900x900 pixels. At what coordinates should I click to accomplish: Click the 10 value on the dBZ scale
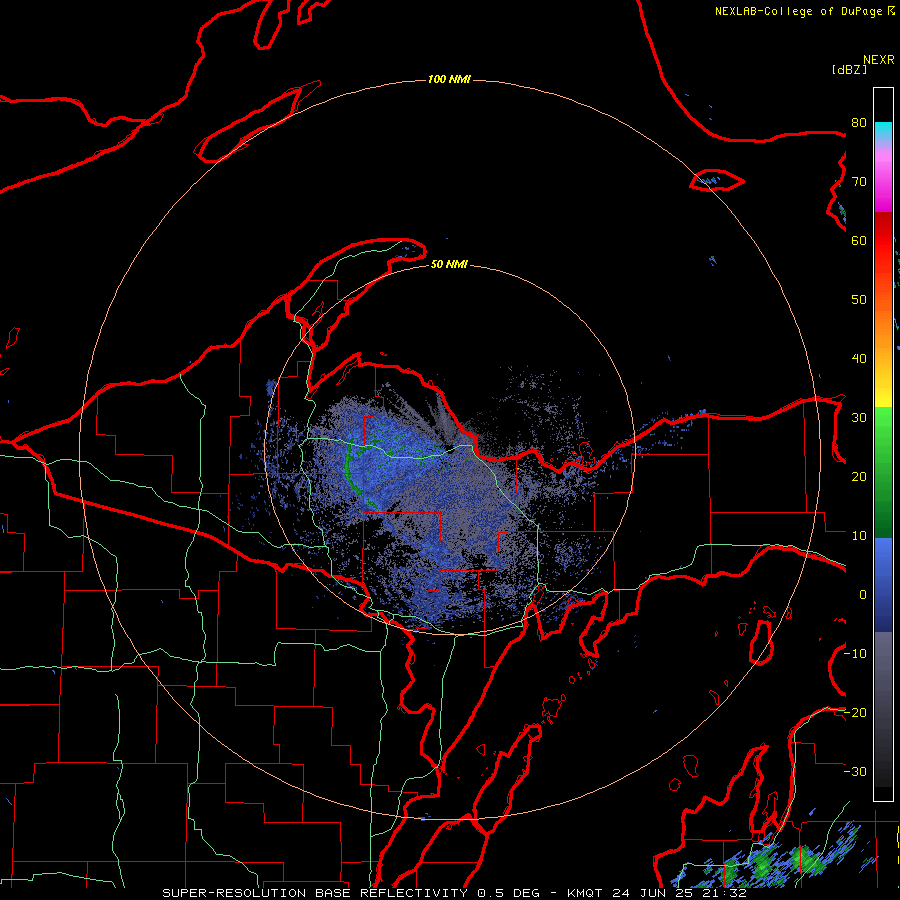point(859,536)
